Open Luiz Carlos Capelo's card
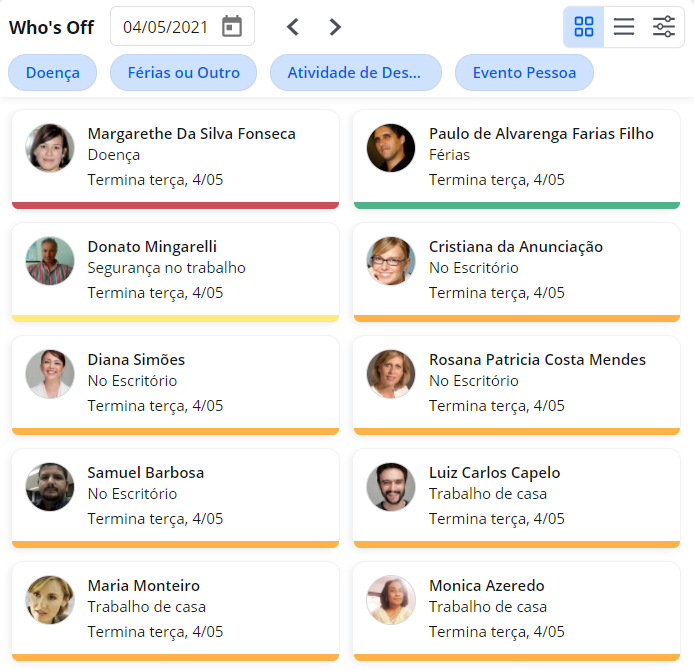The height and width of the screenshot is (671, 694). [x=517, y=498]
